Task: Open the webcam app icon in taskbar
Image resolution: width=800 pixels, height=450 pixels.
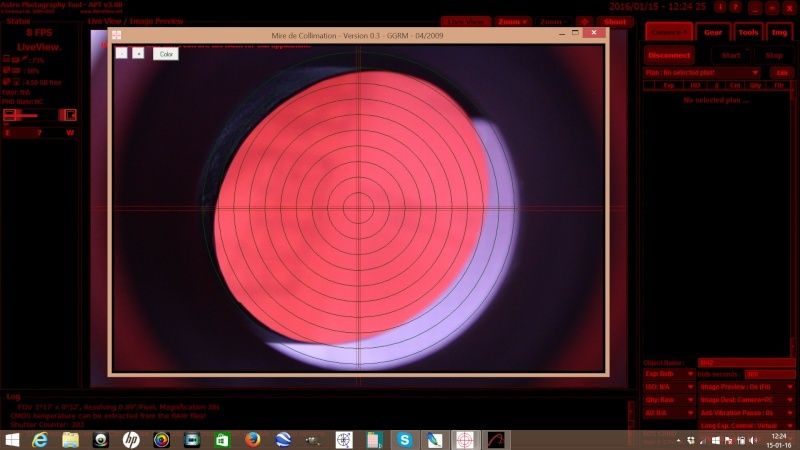Action: (x=101, y=440)
